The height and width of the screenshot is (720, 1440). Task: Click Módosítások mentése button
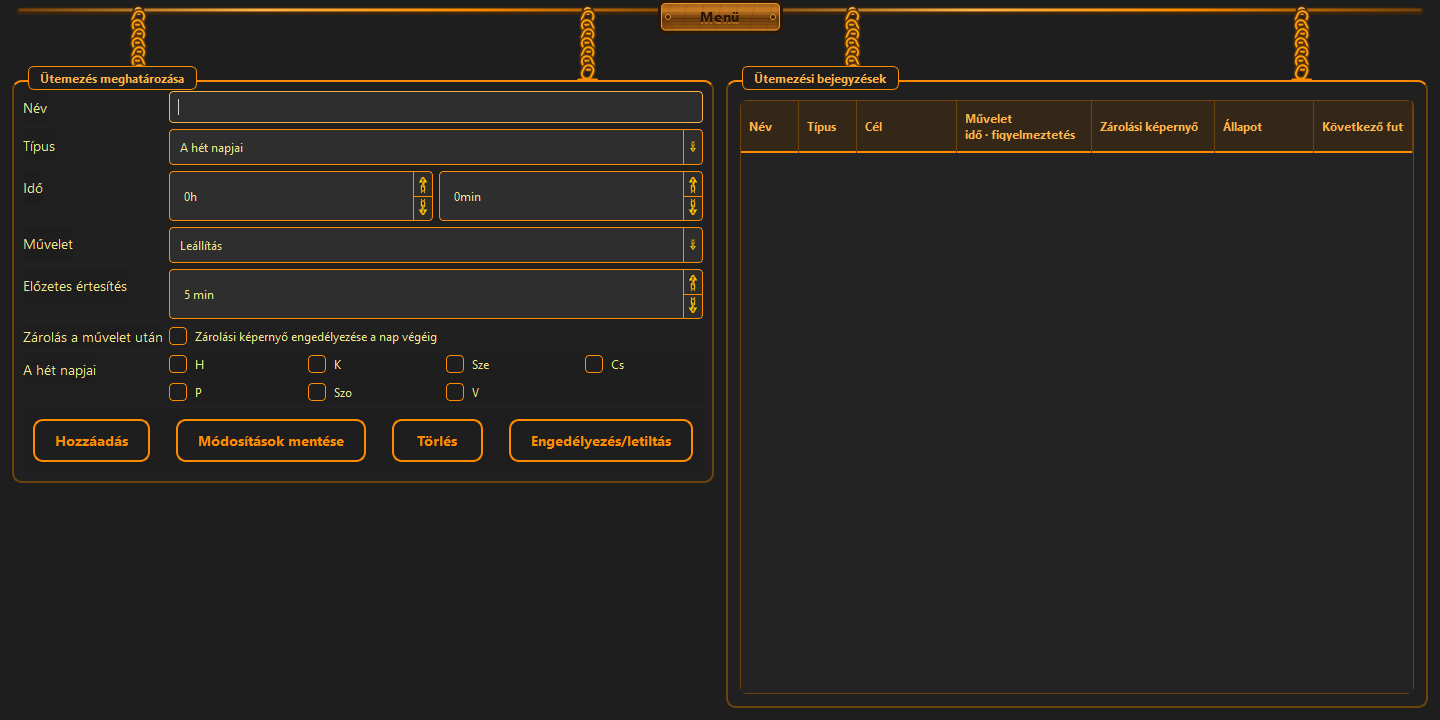tap(271, 441)
